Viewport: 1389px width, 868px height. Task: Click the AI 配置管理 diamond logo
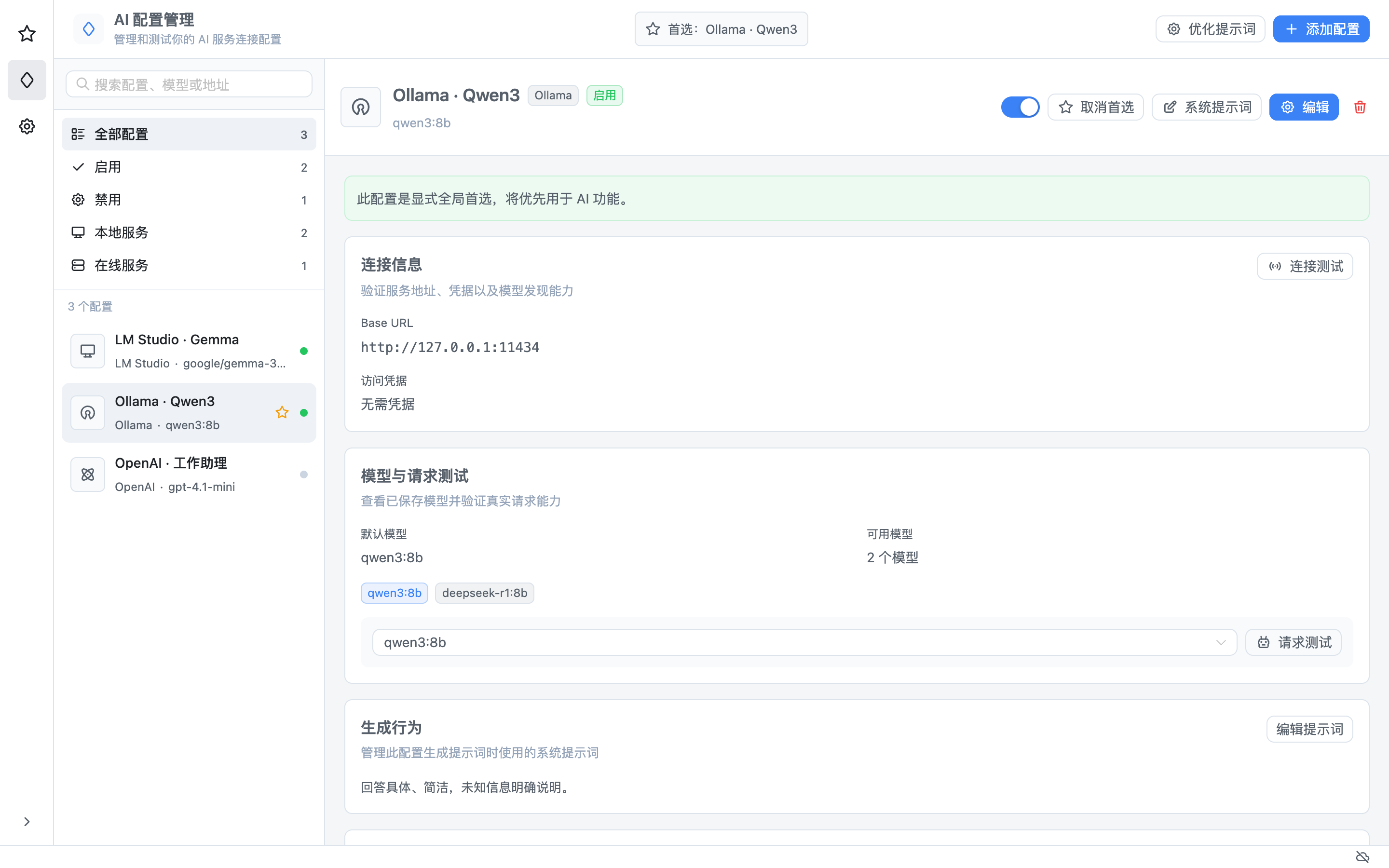coord(88,29)
